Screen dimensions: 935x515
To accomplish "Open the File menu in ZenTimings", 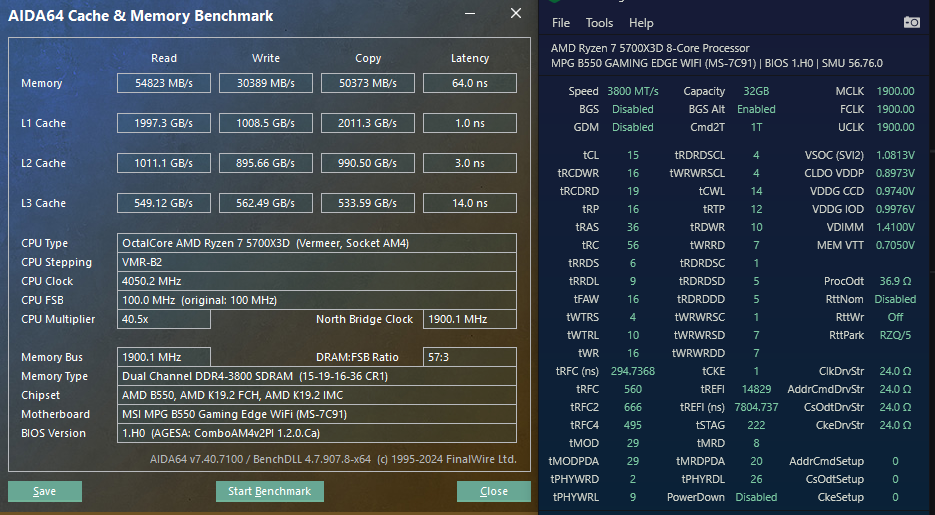I will point(561,23).
